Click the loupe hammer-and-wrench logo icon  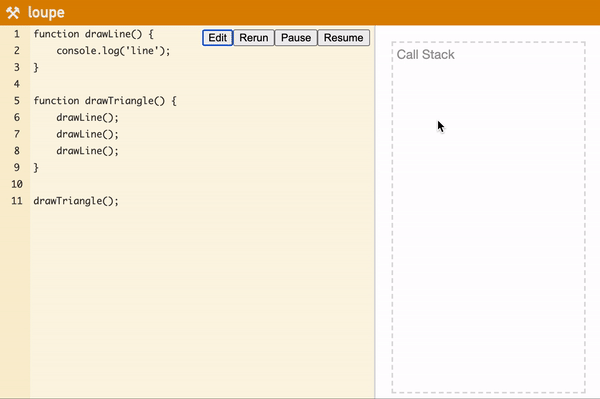click(13, 13)
